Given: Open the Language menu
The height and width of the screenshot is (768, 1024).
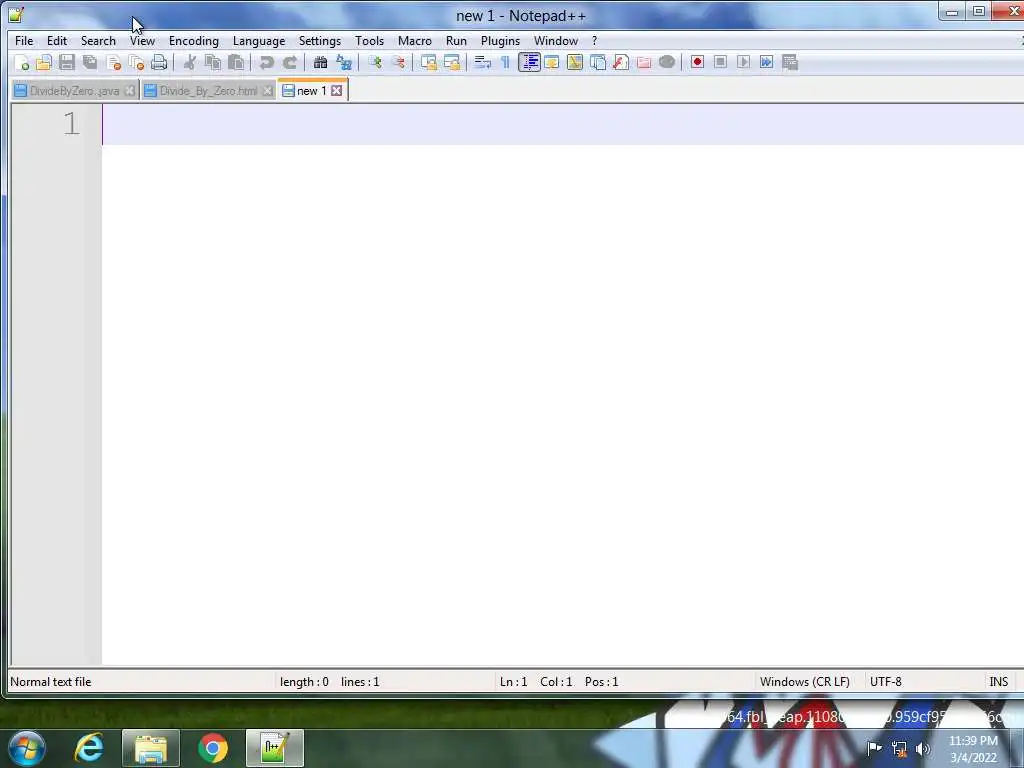Looking at the screenshot, I should (259, 40).
